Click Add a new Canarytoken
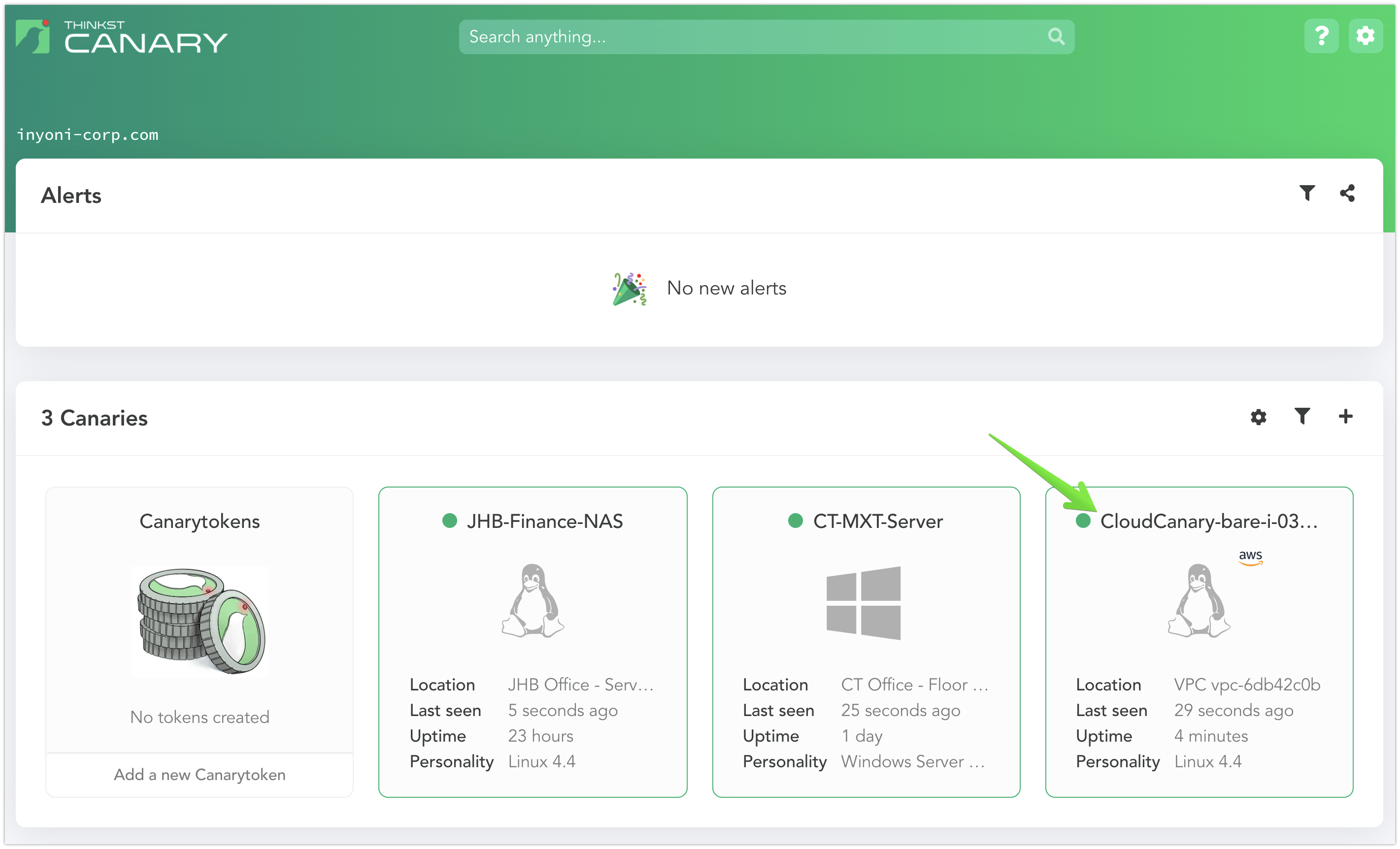This screenshot has width=1400, height=849. (x=200, y=775)
